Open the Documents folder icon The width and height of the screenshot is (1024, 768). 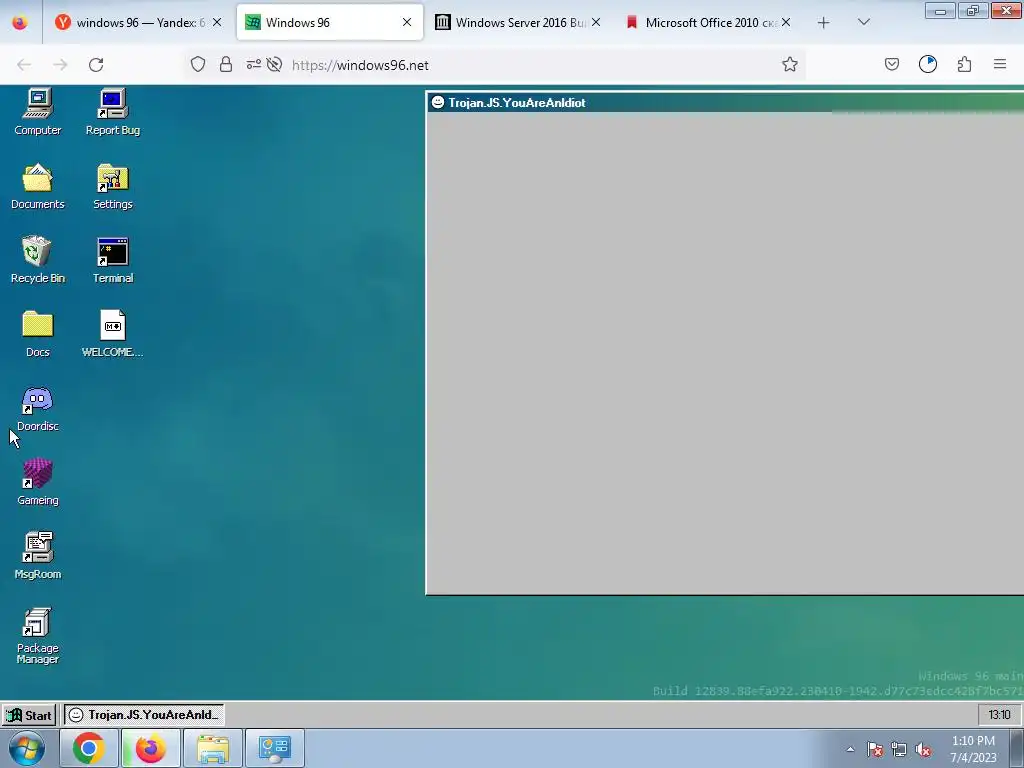point(38,186)
